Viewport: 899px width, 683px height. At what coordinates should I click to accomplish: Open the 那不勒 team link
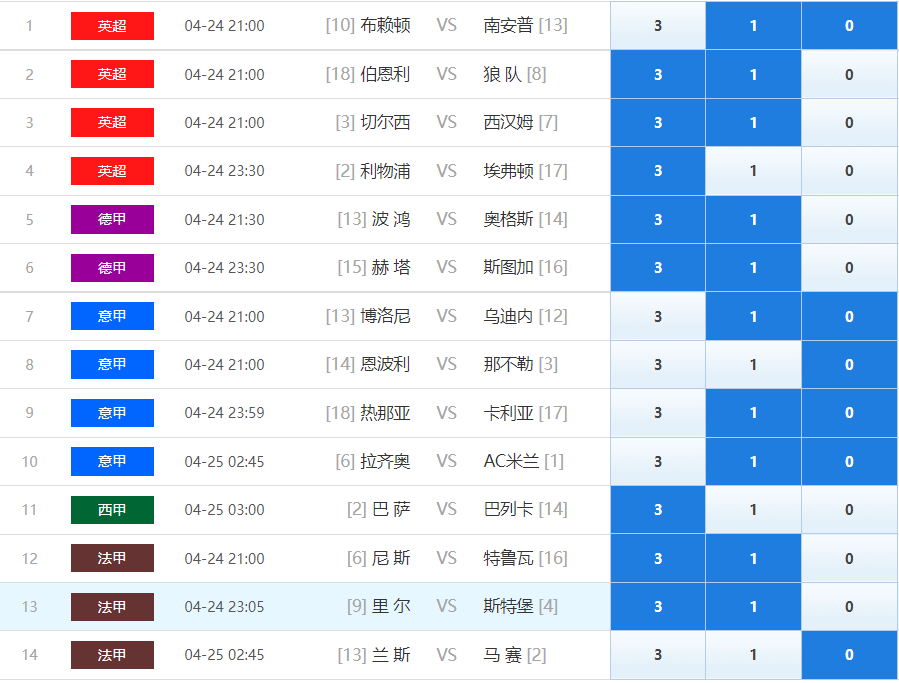tap(508, 364)
